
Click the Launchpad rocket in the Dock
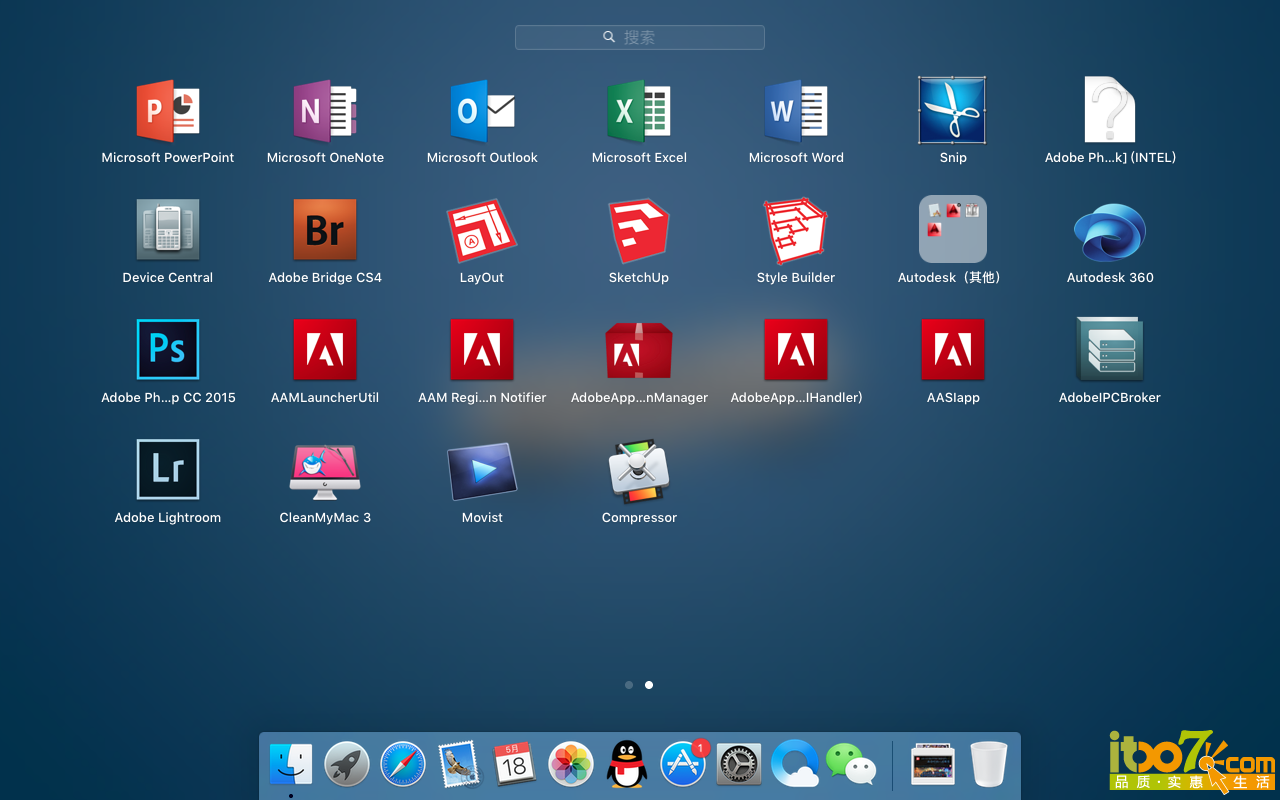(347, 765)
